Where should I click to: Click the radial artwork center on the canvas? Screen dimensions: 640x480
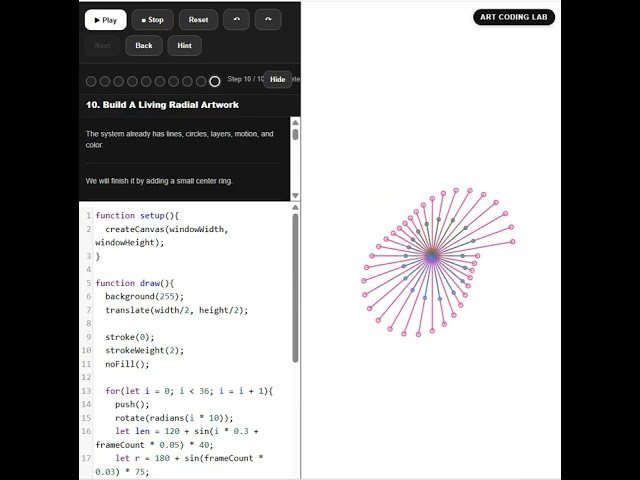432,256
